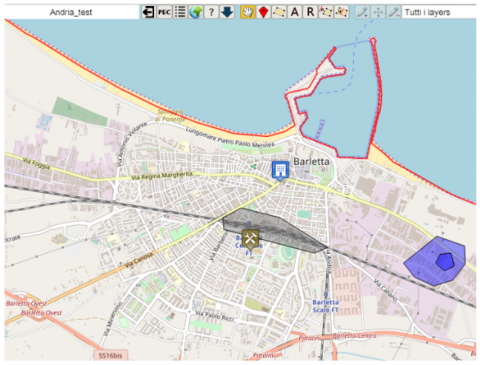Click the add vertex pencil tool
The height and width of the screenshot is (365, 480).
[x=362, y=12]
